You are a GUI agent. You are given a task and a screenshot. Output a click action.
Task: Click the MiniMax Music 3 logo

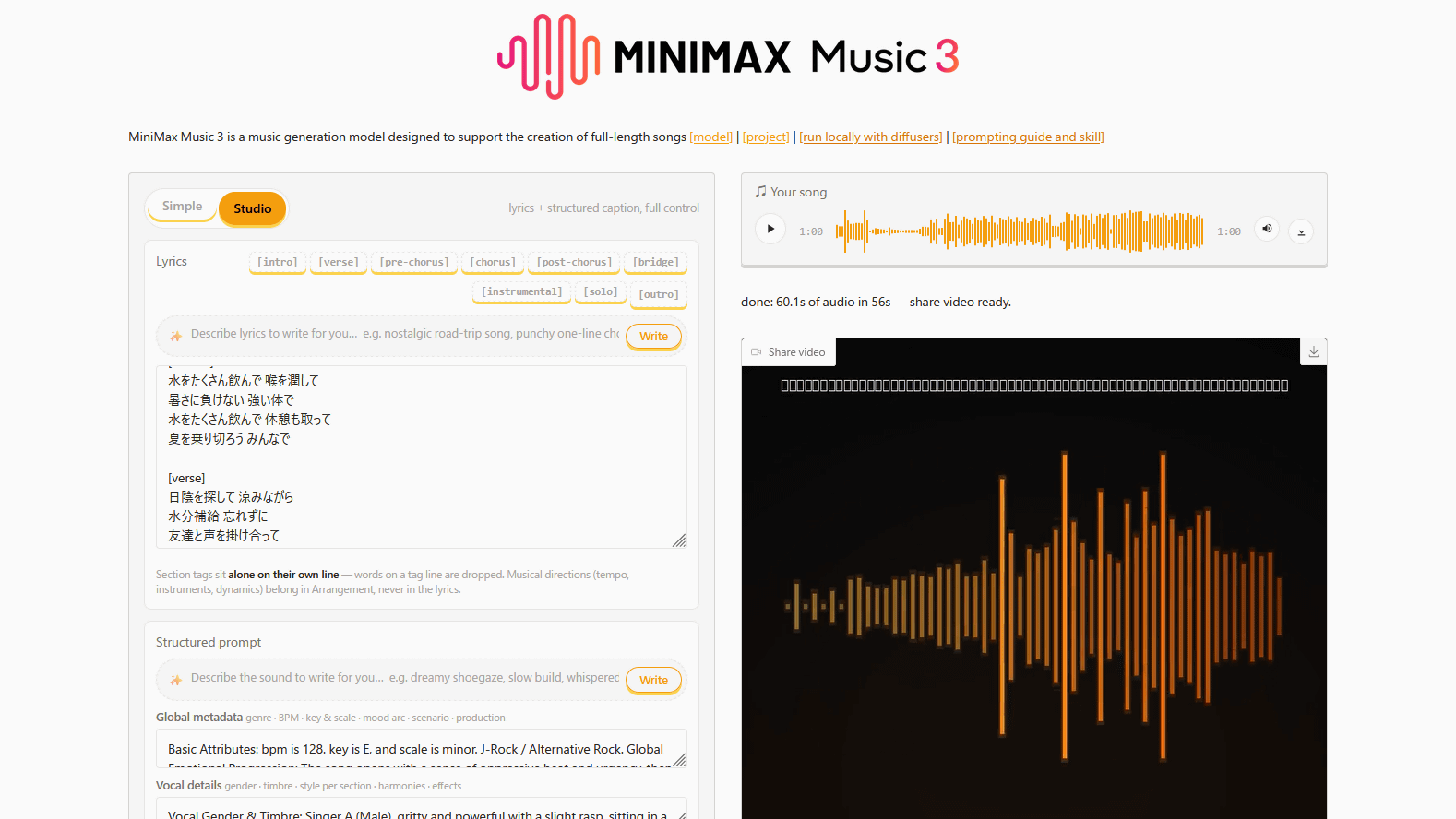(x=728, y=56)
